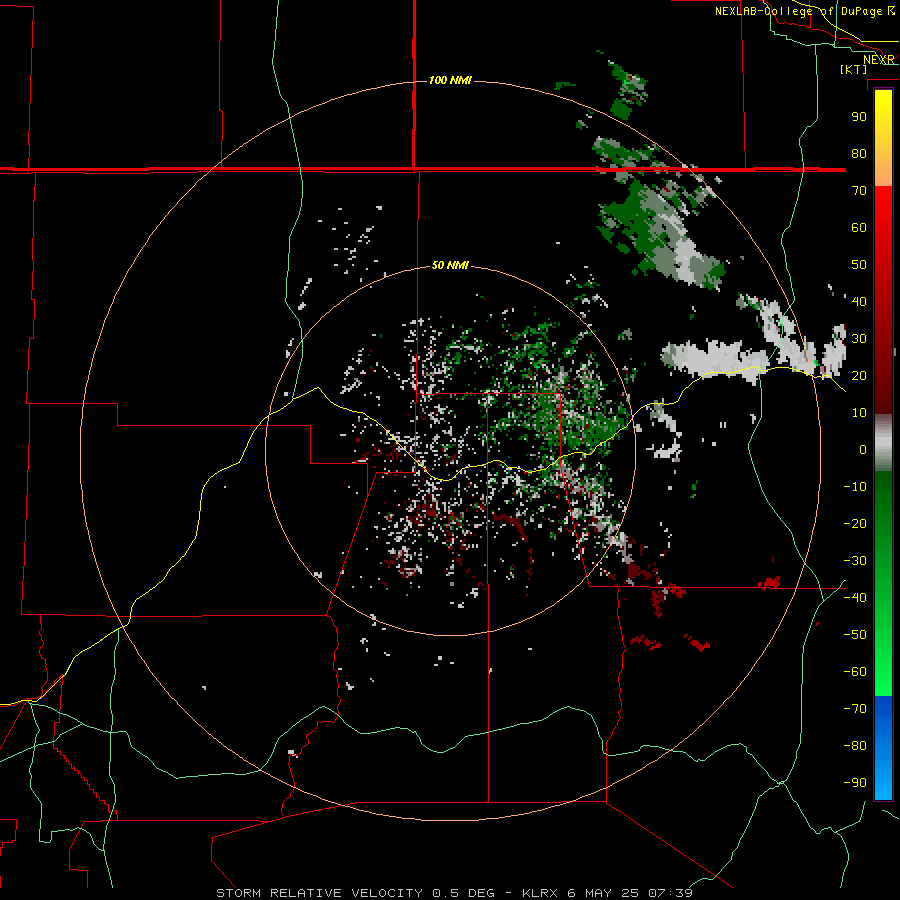Click the "60" value on velocity scale
The image size is (900, 900).
click(859, 227)
